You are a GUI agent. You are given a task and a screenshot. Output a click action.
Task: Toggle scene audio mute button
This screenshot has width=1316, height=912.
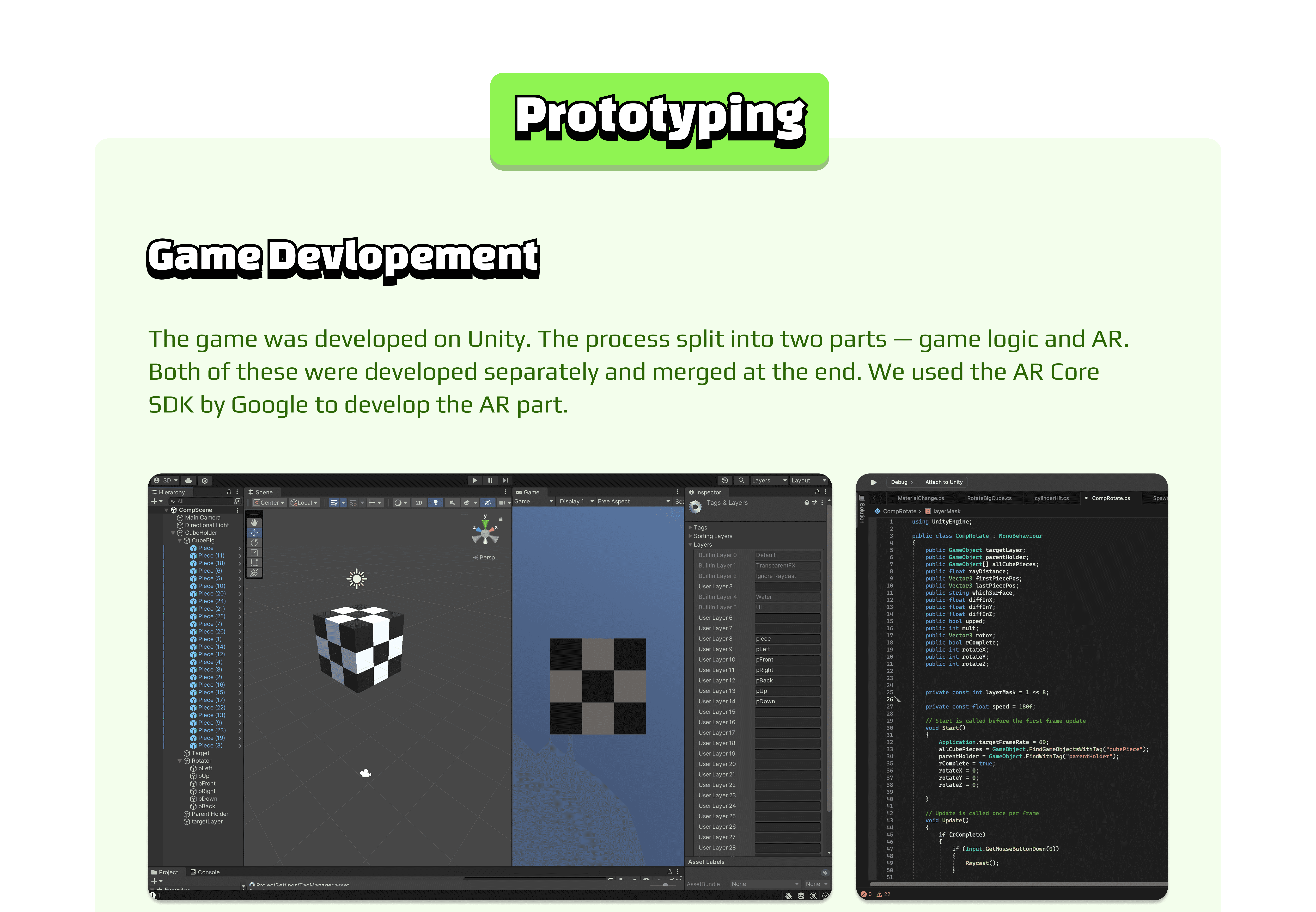pyautogui.click(x=452, y=503)
